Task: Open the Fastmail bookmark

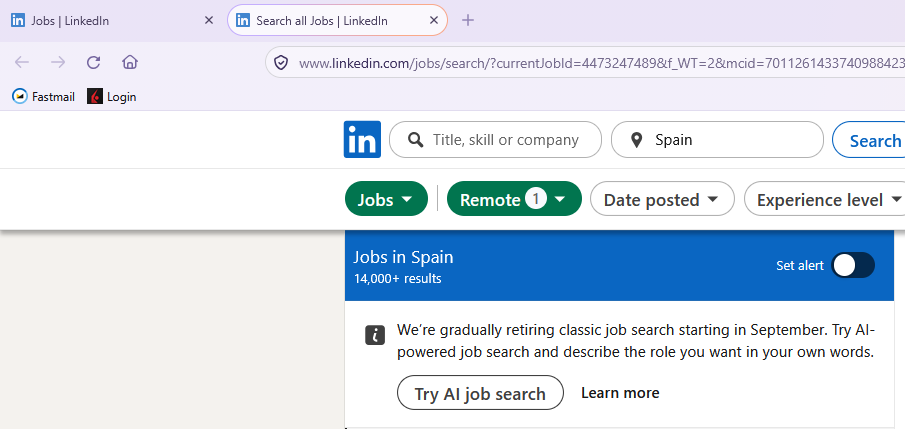Action: (44, 96)
